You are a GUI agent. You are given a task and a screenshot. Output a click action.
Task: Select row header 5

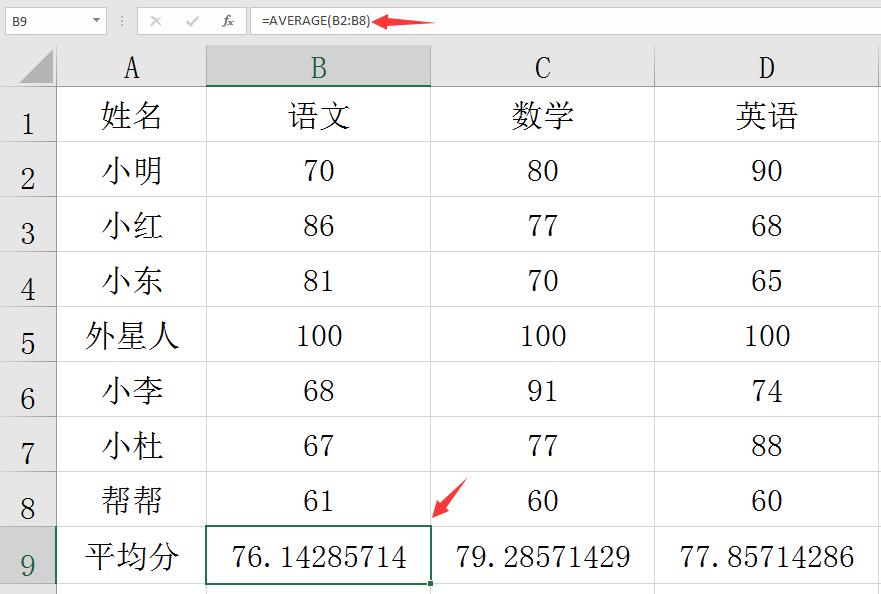tap(28, 336)
